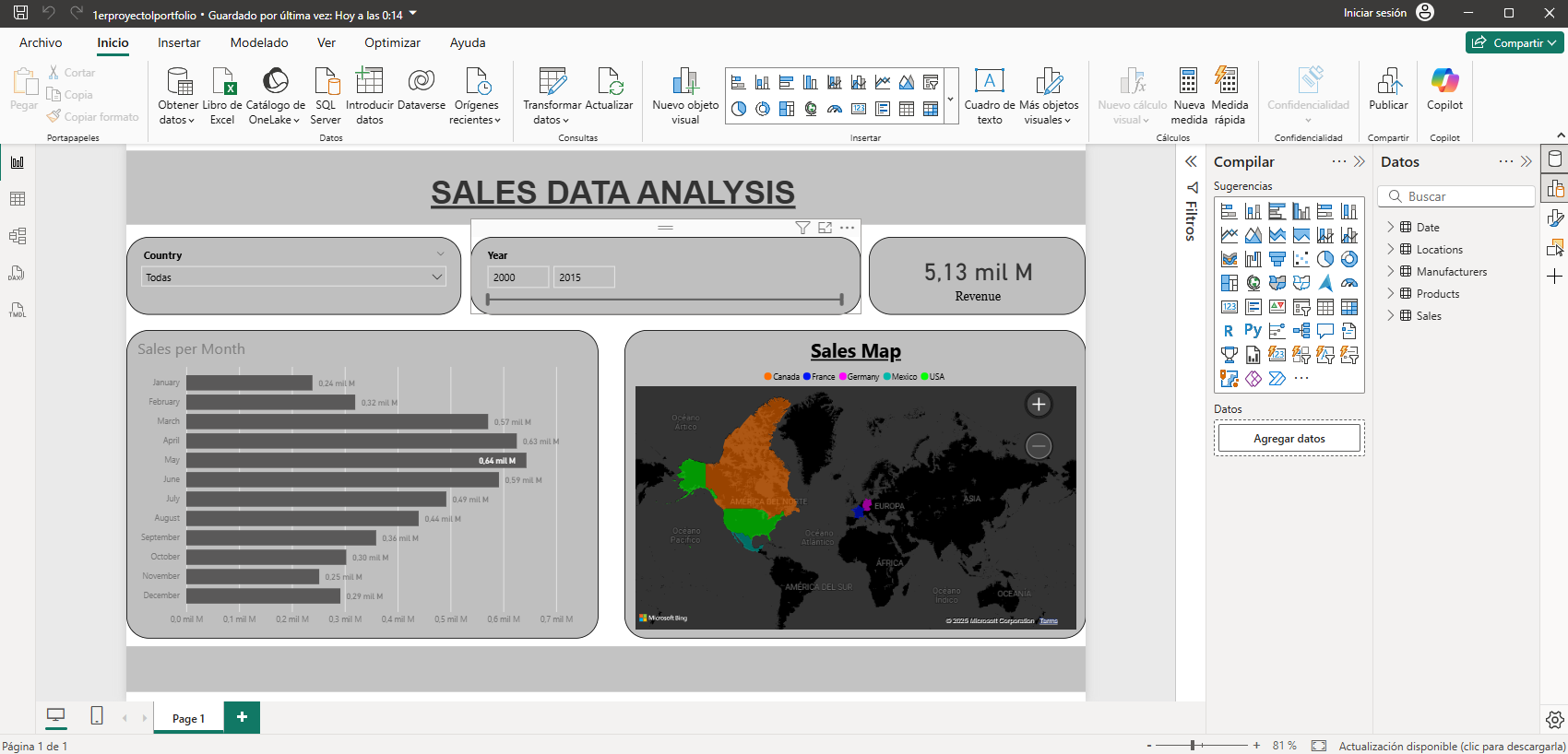Image resolution: width=1568 pixels, height=754 pixels.
Task: Click the Year slicer left slider handle
Action: pyautogui.click(x=488, y=299)
